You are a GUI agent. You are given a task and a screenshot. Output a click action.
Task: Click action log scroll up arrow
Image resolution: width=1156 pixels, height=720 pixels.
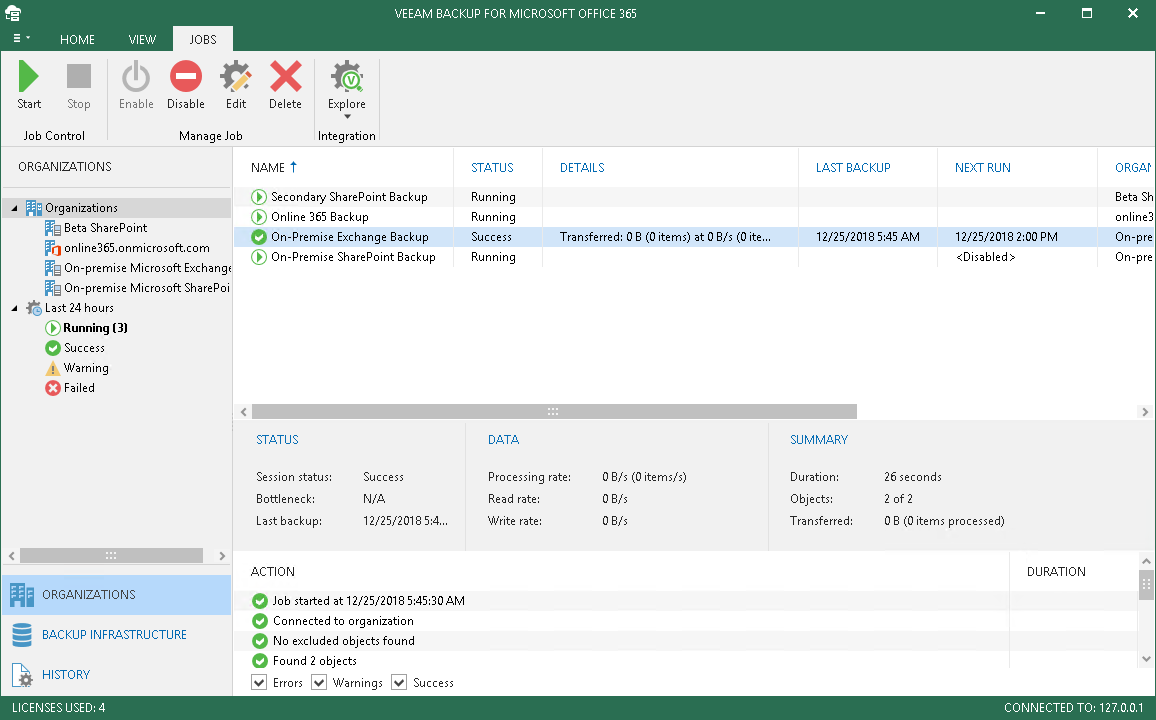[1146, 561]
